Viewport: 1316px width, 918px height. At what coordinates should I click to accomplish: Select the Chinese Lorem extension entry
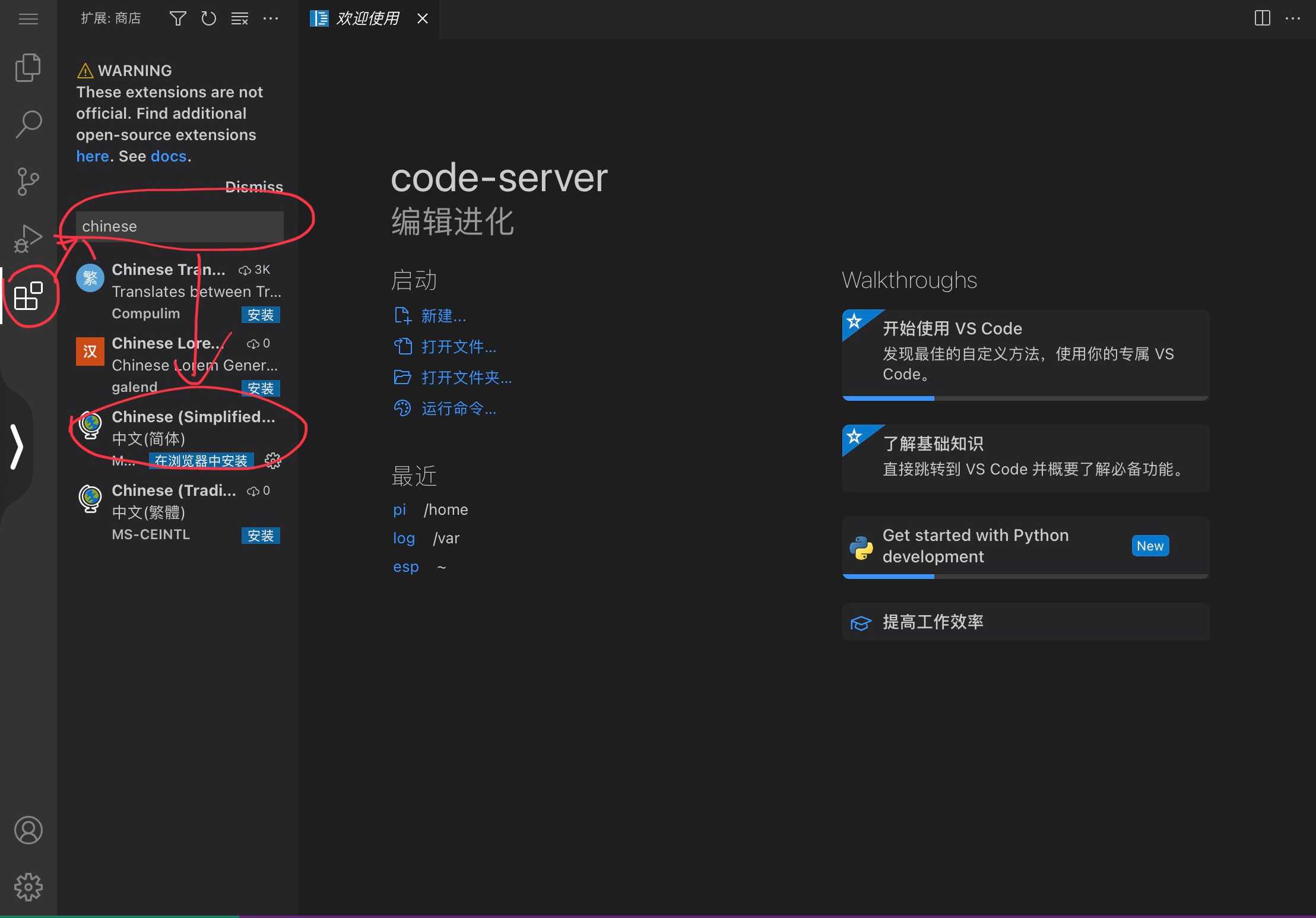click(178, 365)
